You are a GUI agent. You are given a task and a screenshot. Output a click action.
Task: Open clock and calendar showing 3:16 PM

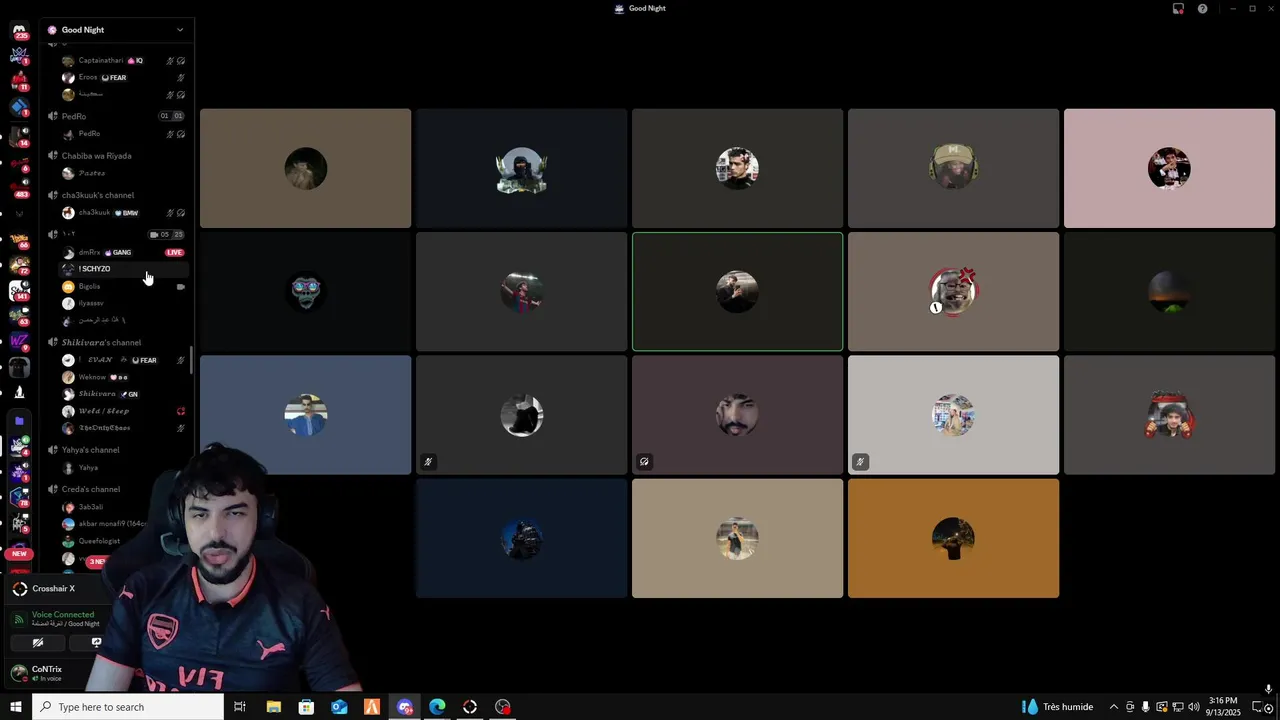click(1223, 707)
